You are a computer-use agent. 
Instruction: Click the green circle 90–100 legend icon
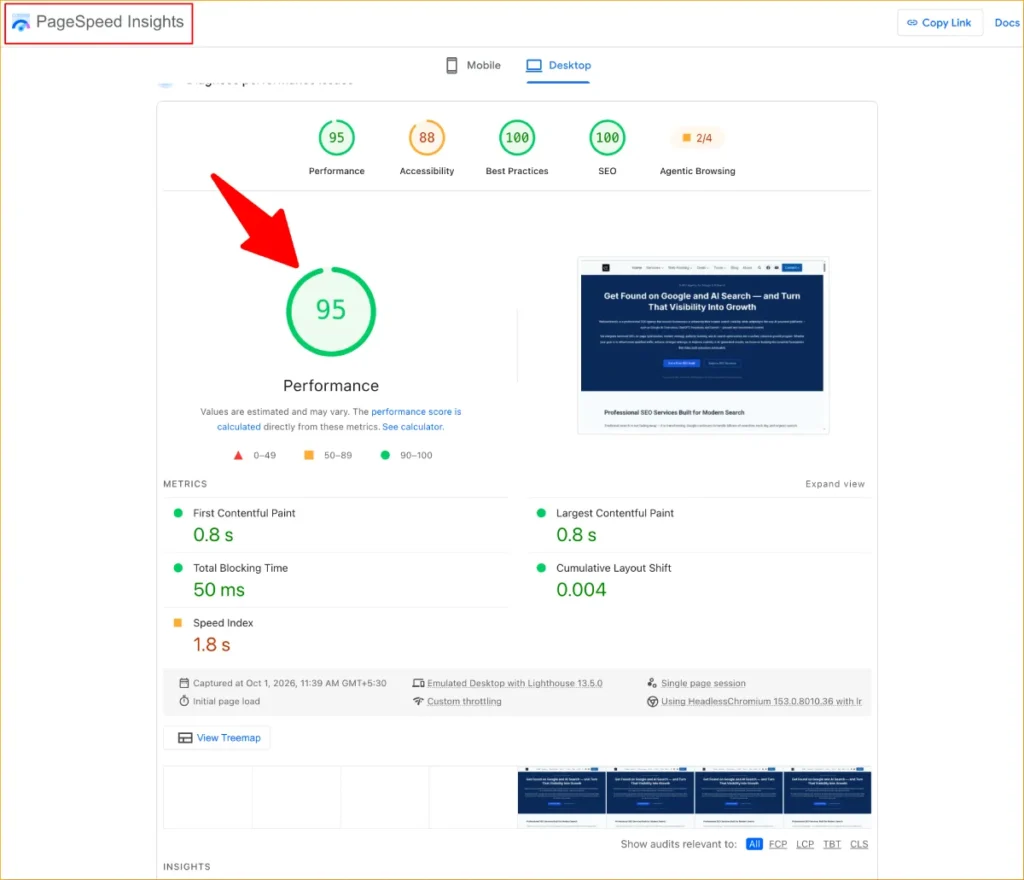coord(385,455)
